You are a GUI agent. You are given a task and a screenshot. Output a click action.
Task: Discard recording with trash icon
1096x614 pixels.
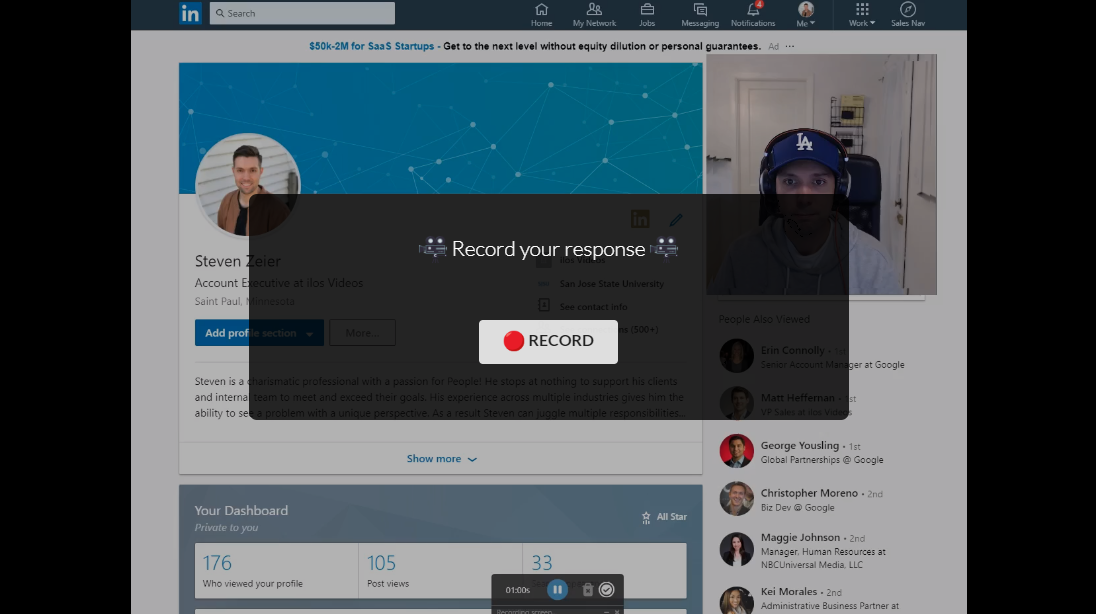click(x=588, y=590)
